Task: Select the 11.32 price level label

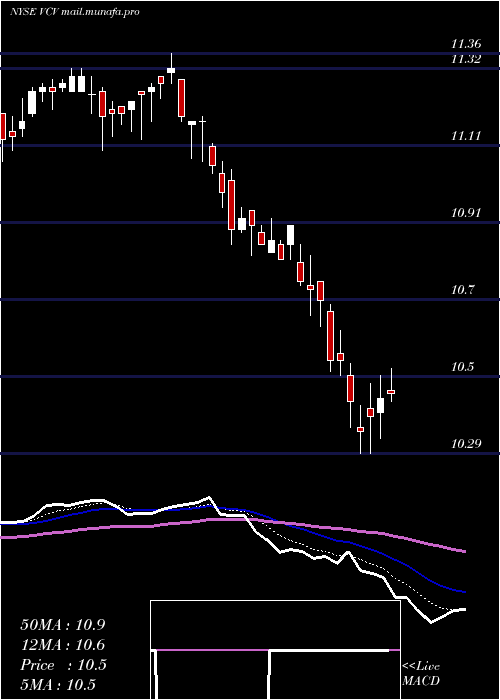Action: [x=466, y=58]
